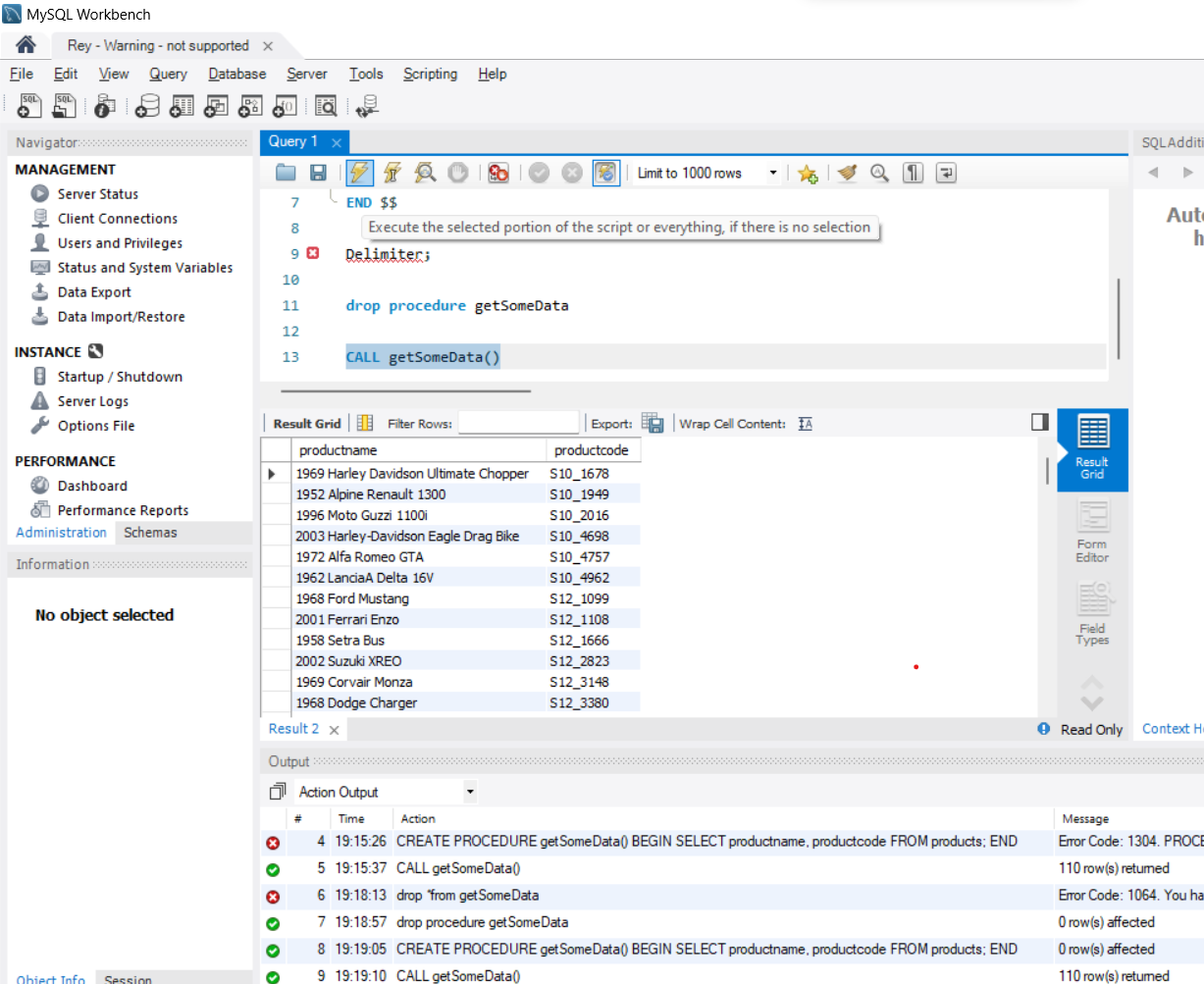Switch to the Result Grid view
Viewport: 1204px width, 984px height.
pos(1092,450)
